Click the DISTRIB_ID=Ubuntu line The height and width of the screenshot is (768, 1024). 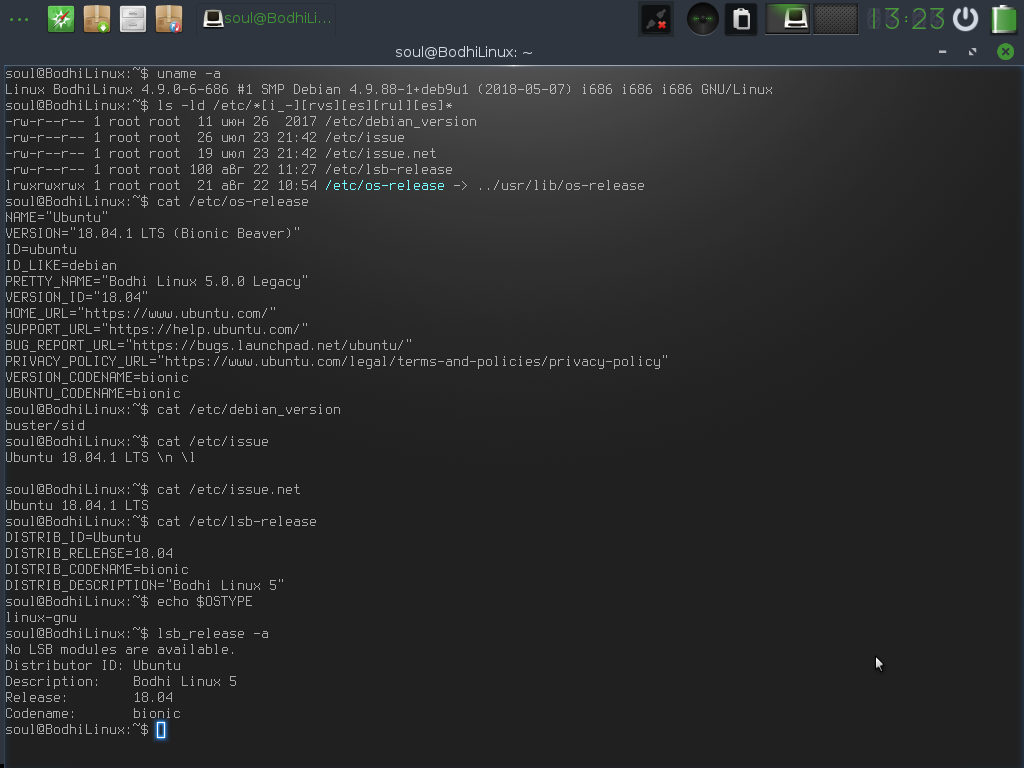coord(73,537)
